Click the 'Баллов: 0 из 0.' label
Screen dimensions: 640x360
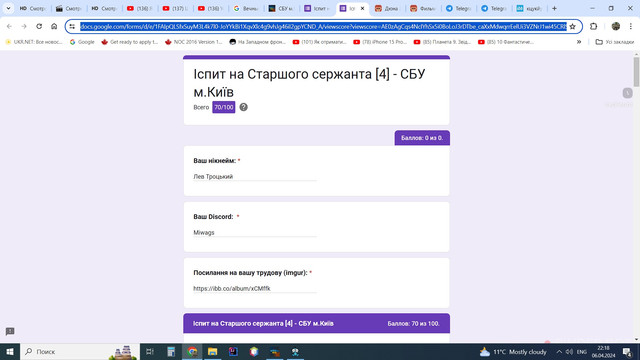click(422, 138)
